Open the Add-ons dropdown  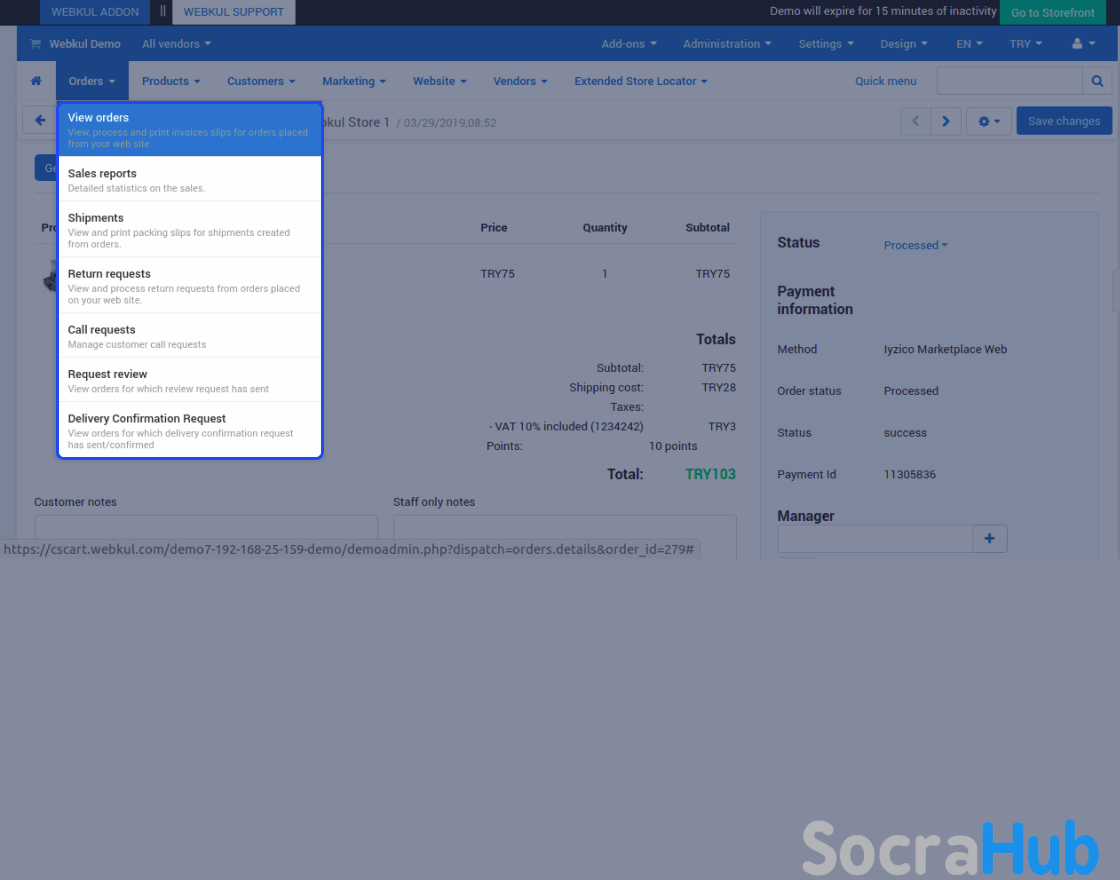(629, 44)
